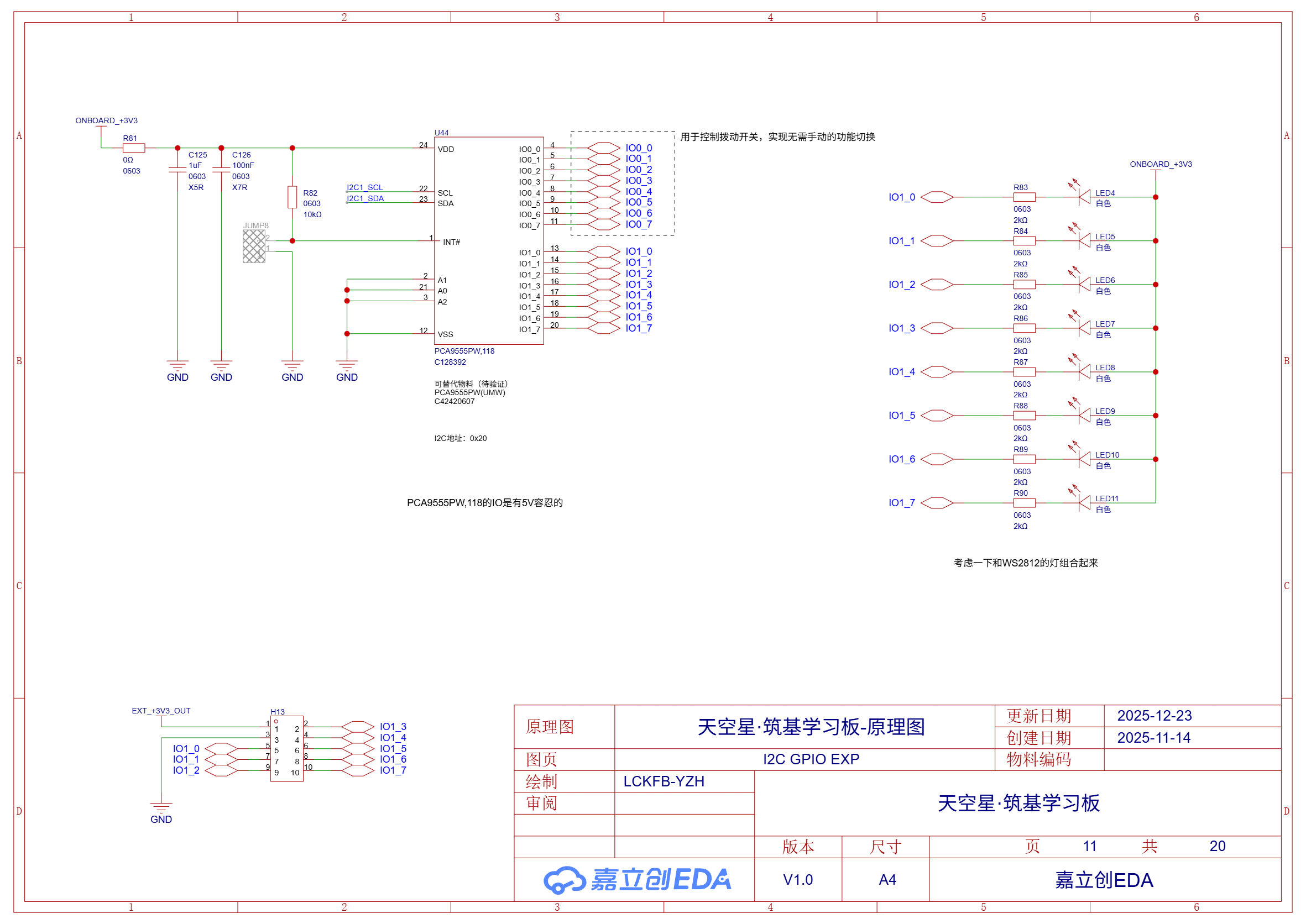
Task: Click the LED4 diode symbol
Action: (1084, 197)
